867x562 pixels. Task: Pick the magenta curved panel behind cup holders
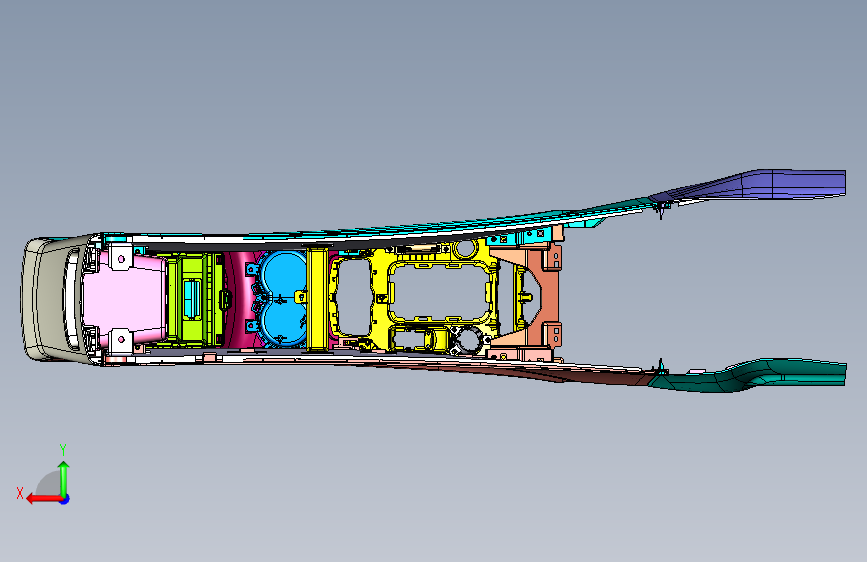(x=241, y=299)
